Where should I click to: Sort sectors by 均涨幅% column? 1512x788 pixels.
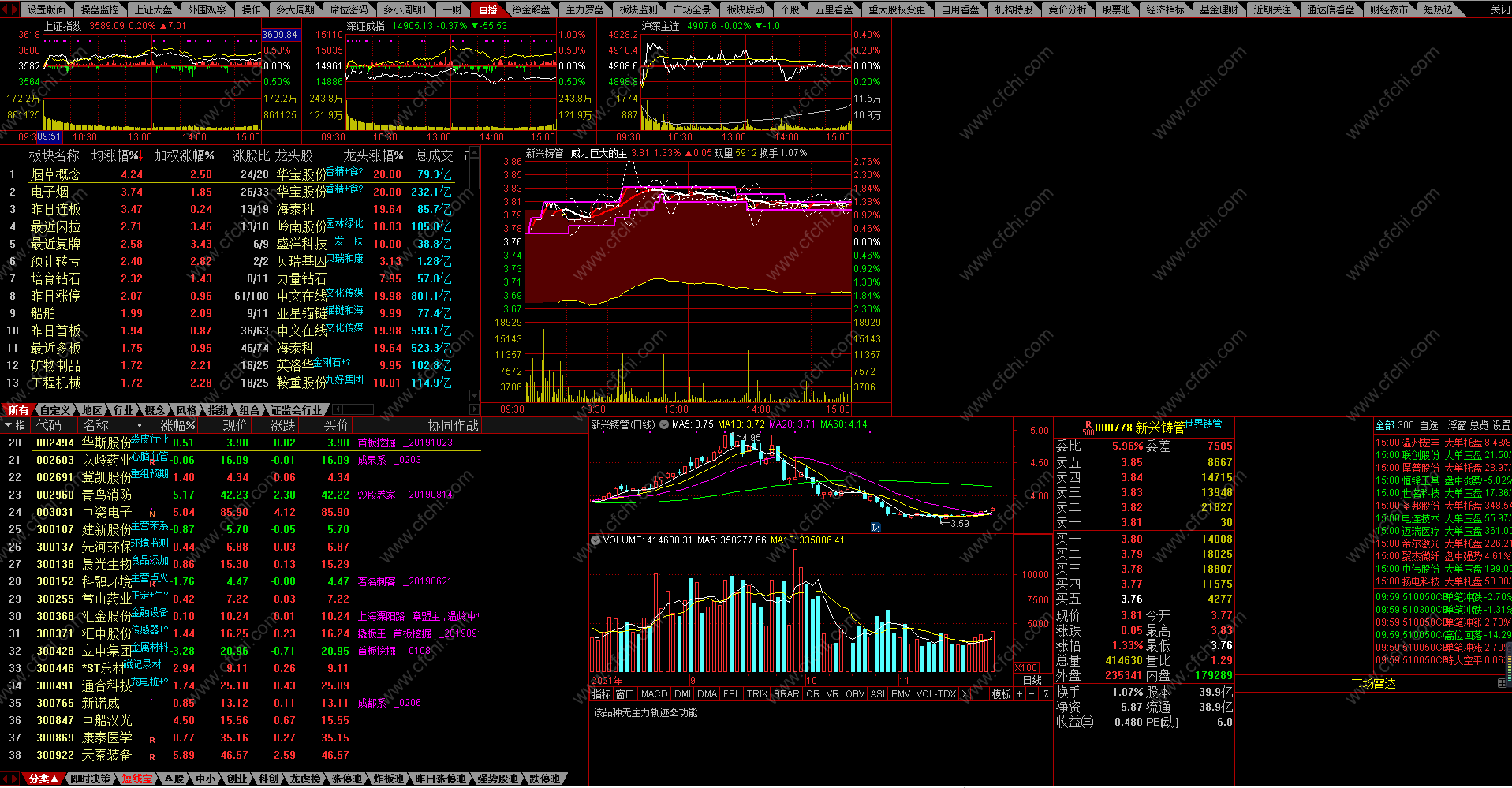[116, 156]
